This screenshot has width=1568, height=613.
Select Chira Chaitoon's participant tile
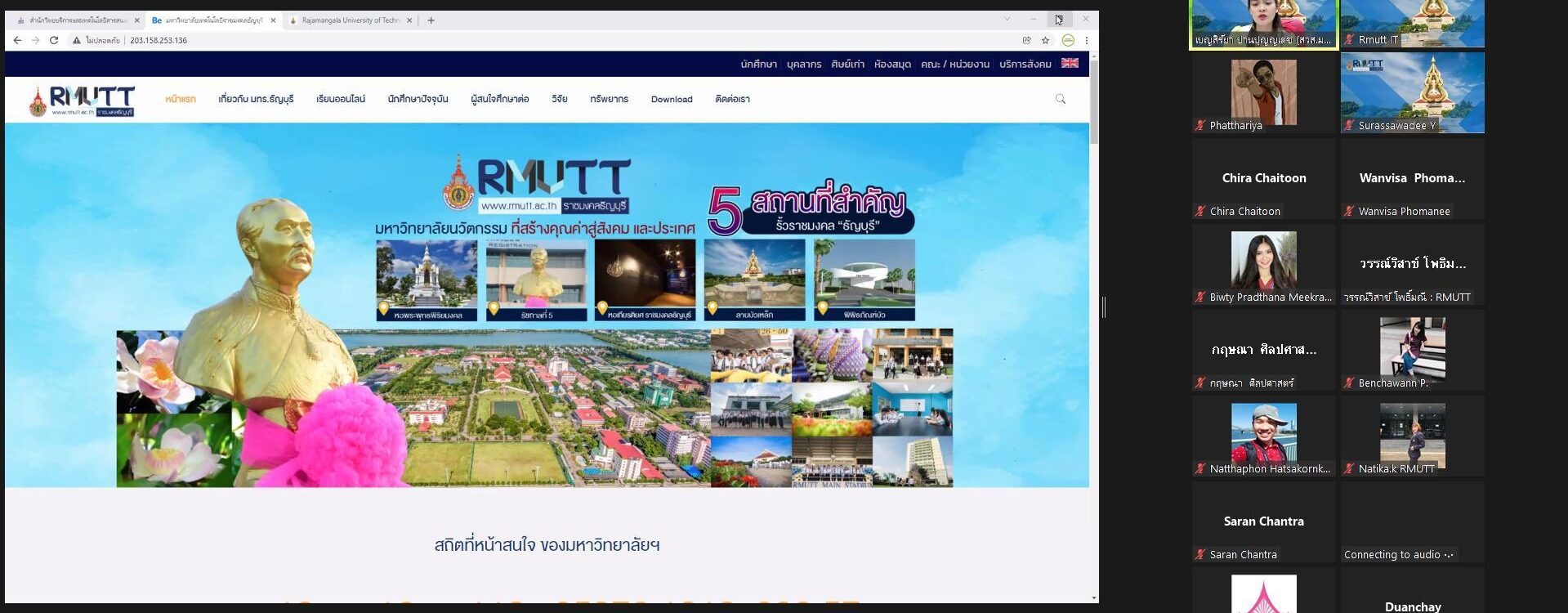[x=1264, y=178]
